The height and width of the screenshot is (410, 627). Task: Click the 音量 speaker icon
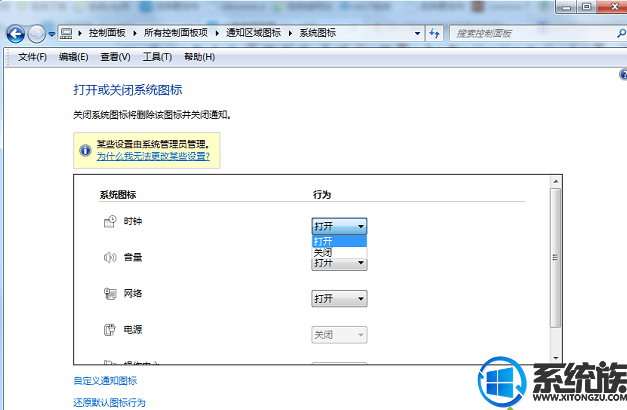tap(110, 257)
